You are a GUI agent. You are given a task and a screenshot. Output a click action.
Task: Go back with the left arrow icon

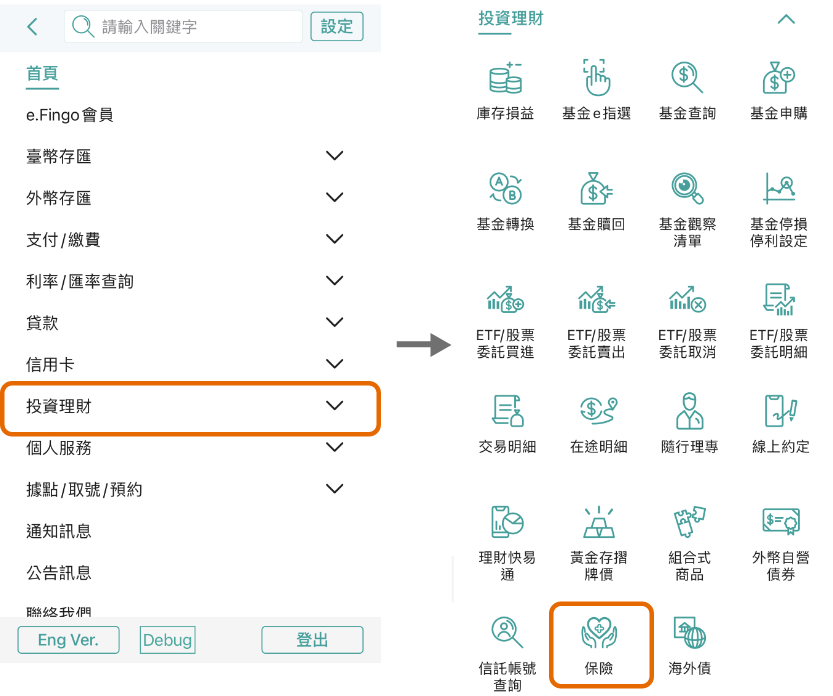point(32,26)
